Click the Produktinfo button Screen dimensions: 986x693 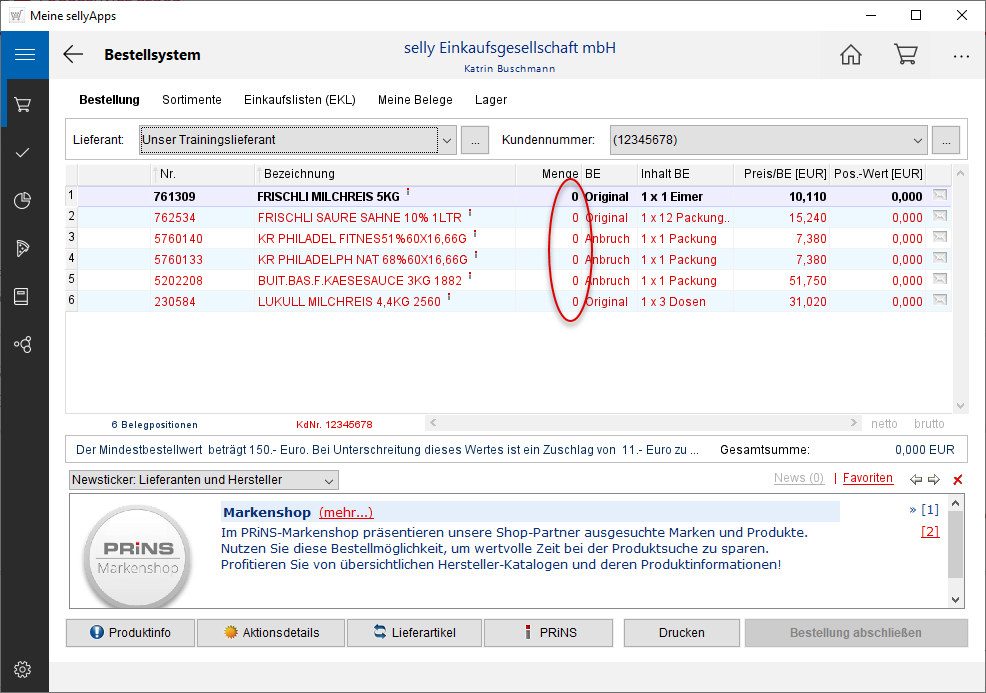tap(130, 633)
